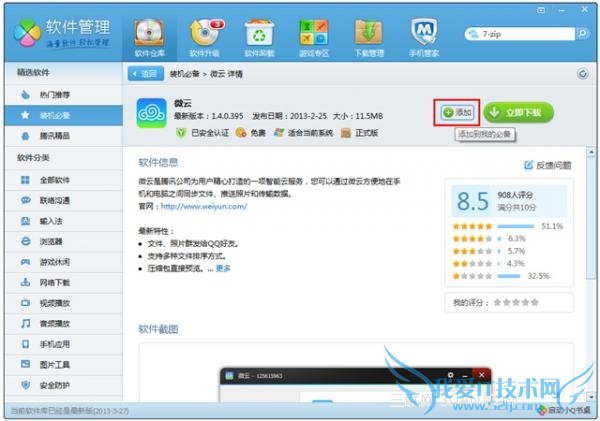
Task: Click the 装机必备 breadcrumb link
Action: point(184,74)
